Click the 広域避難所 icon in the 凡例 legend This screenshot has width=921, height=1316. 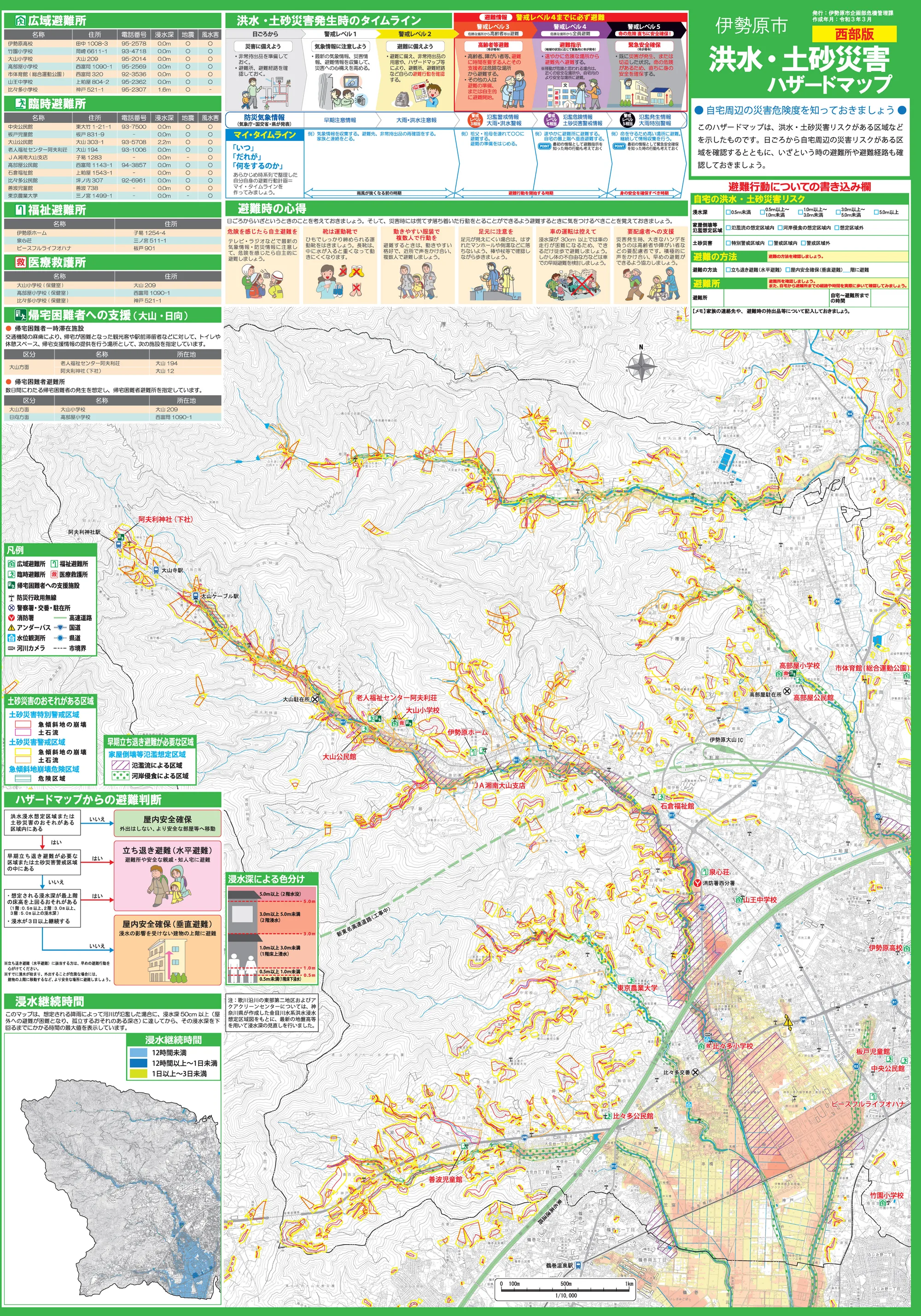click(12, 564)
